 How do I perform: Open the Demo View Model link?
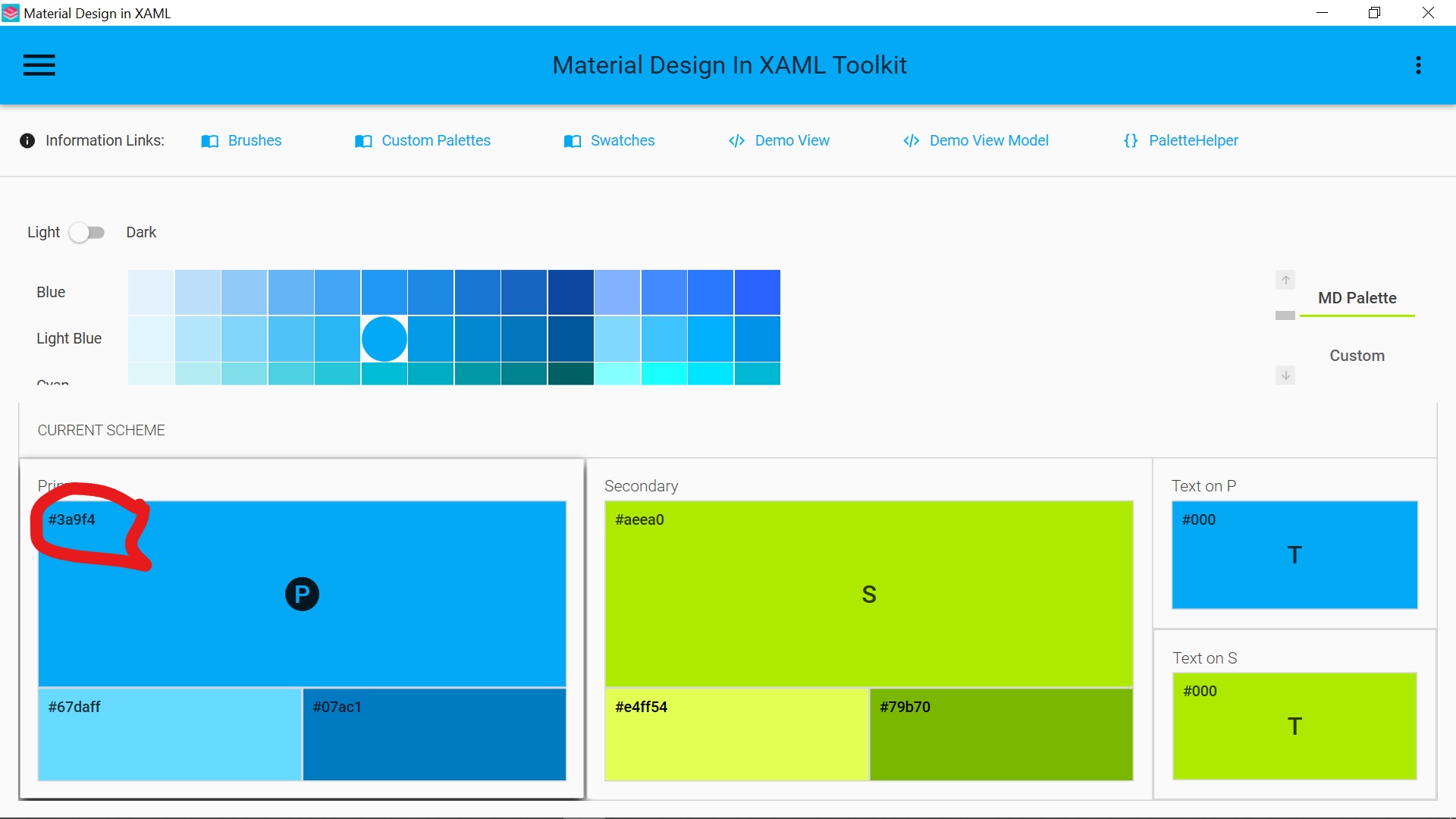[989, 140]
